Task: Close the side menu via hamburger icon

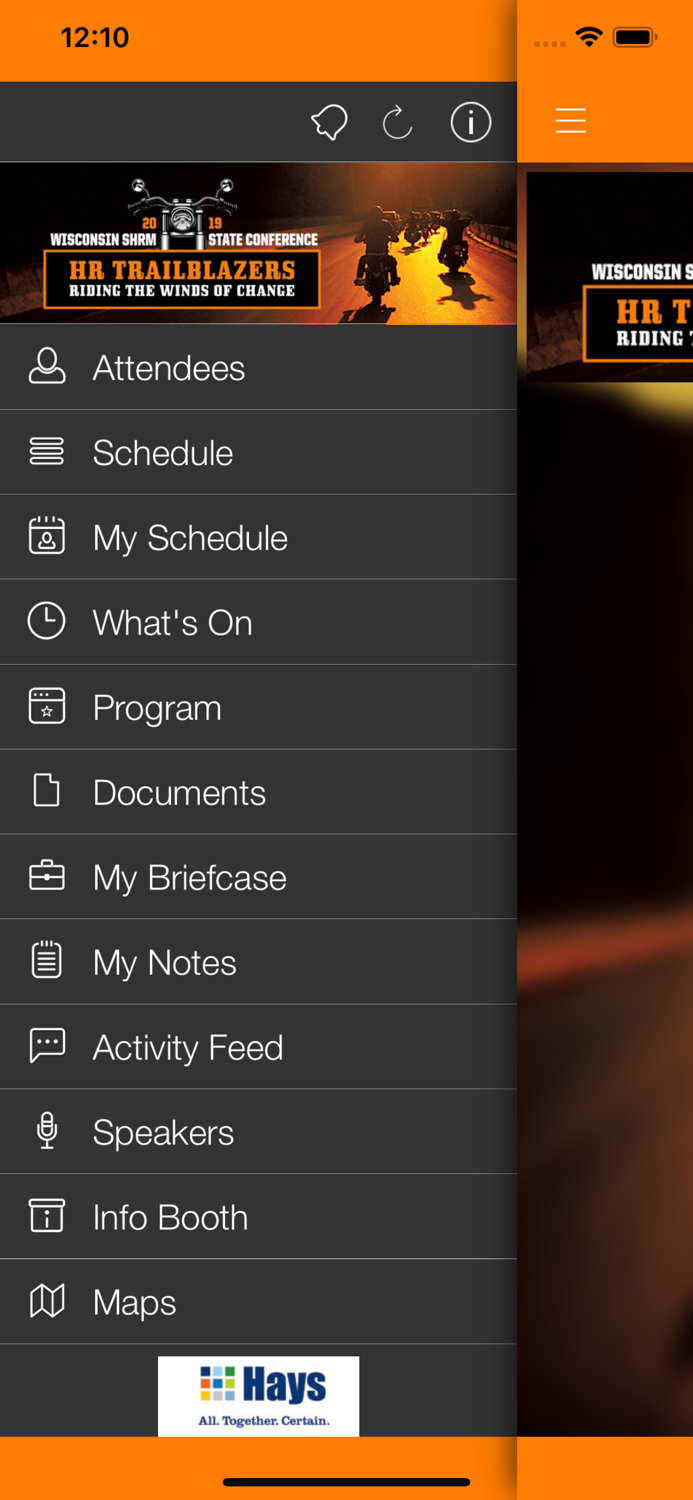Action: (x=571, y=122)
